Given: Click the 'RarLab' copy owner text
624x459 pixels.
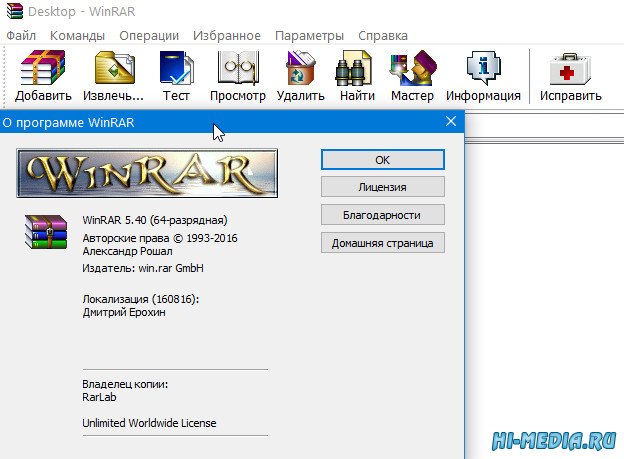Looking at the screenshot, I should click(x=99, y=397).
